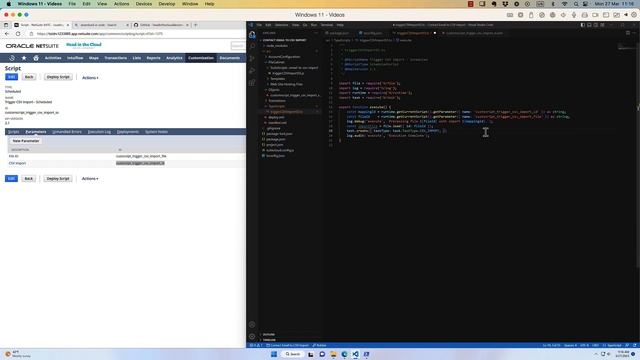640x360 pixels.
Task: Open a new browser tab
Action: [196, 25]
